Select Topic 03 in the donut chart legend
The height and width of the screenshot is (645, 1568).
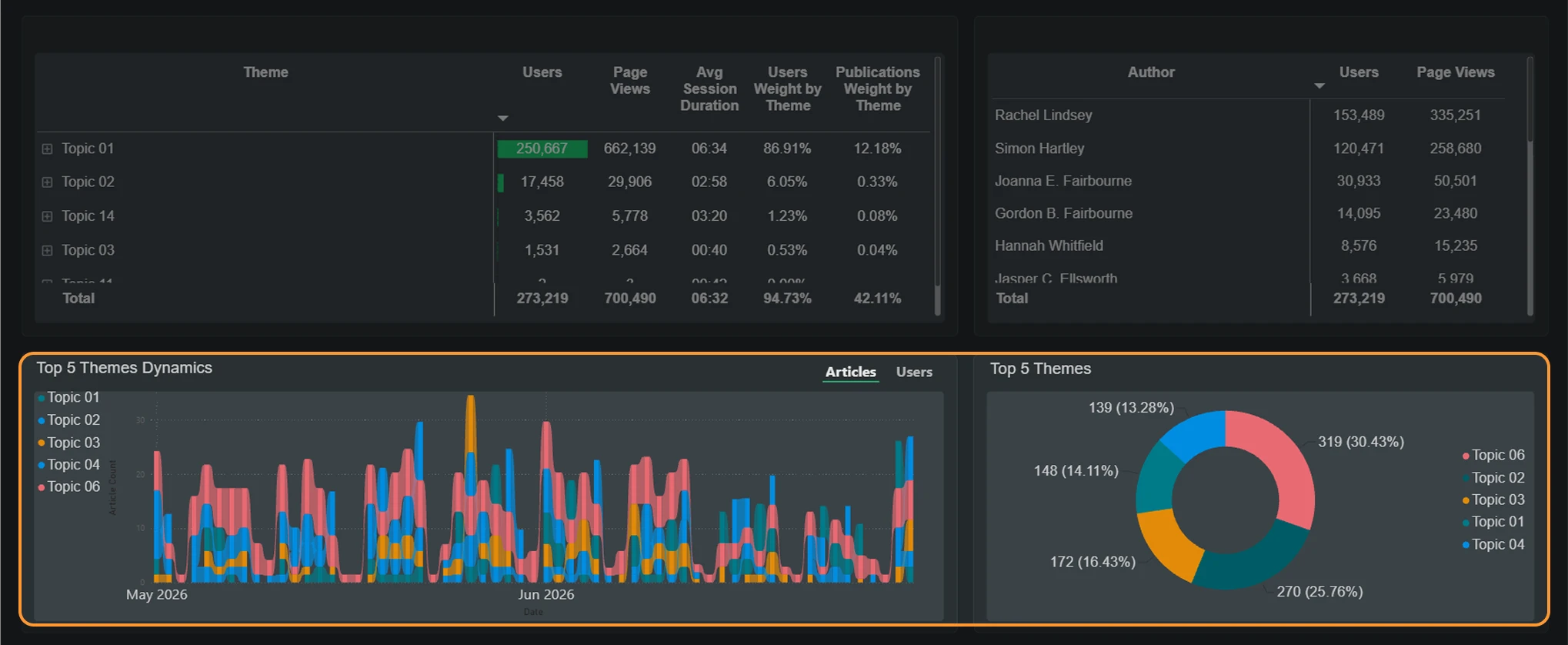[x=1493, y=500]
